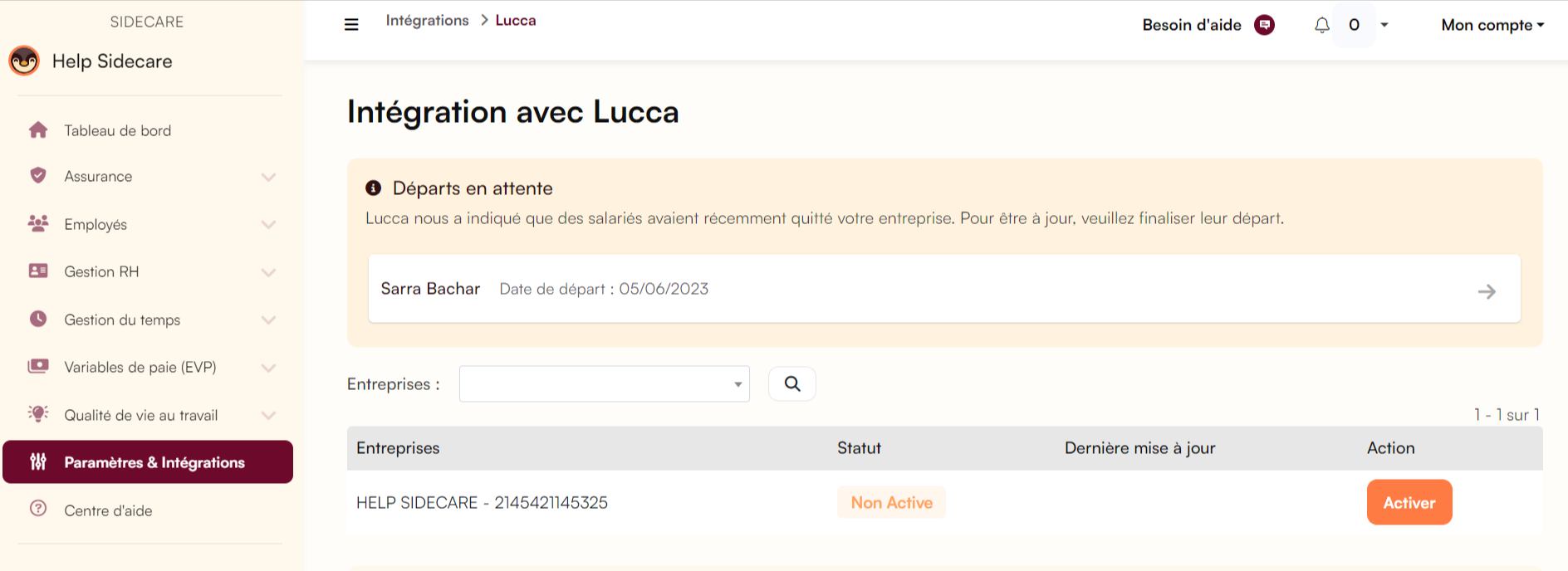The width and height of the screenshot is (1568, 571).
Task: Expand the Employés menu
Action: click(x=268, y=224)
